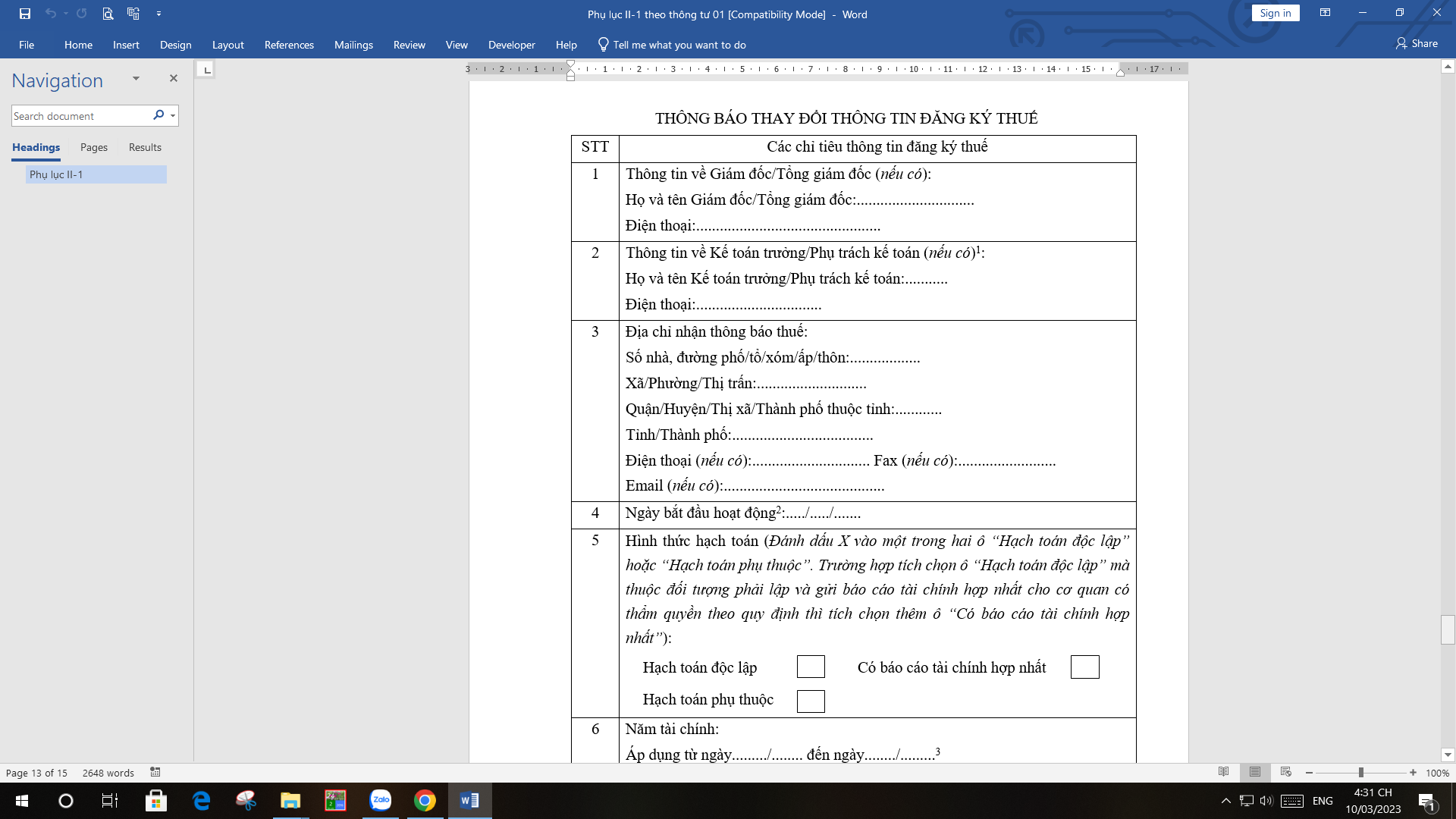The width and height of the screenshot is (1456, 819).
Task: Click the Sign in button
Action: point(1275,13)
